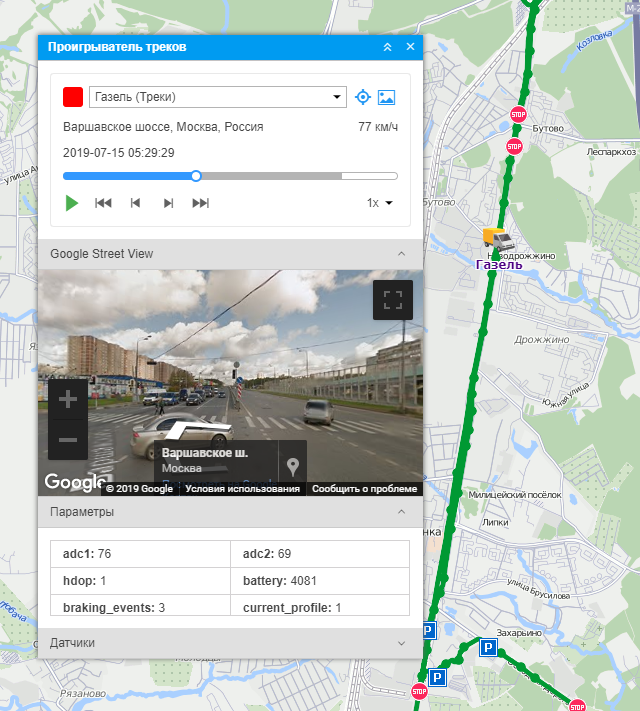
Task: Click the Липки map label
Action: [495, 522]
